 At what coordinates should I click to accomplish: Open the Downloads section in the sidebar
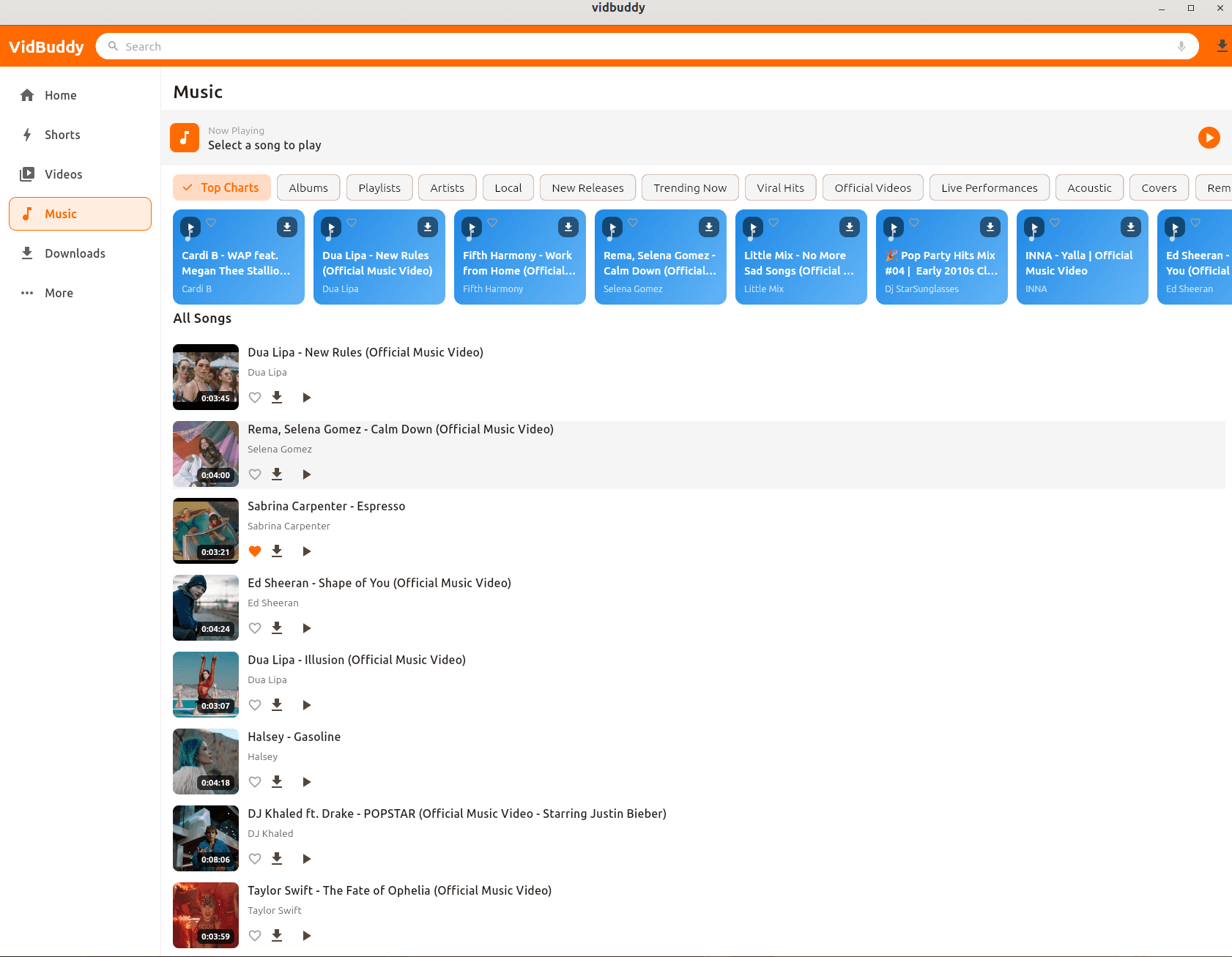click(x=81, y=253)
